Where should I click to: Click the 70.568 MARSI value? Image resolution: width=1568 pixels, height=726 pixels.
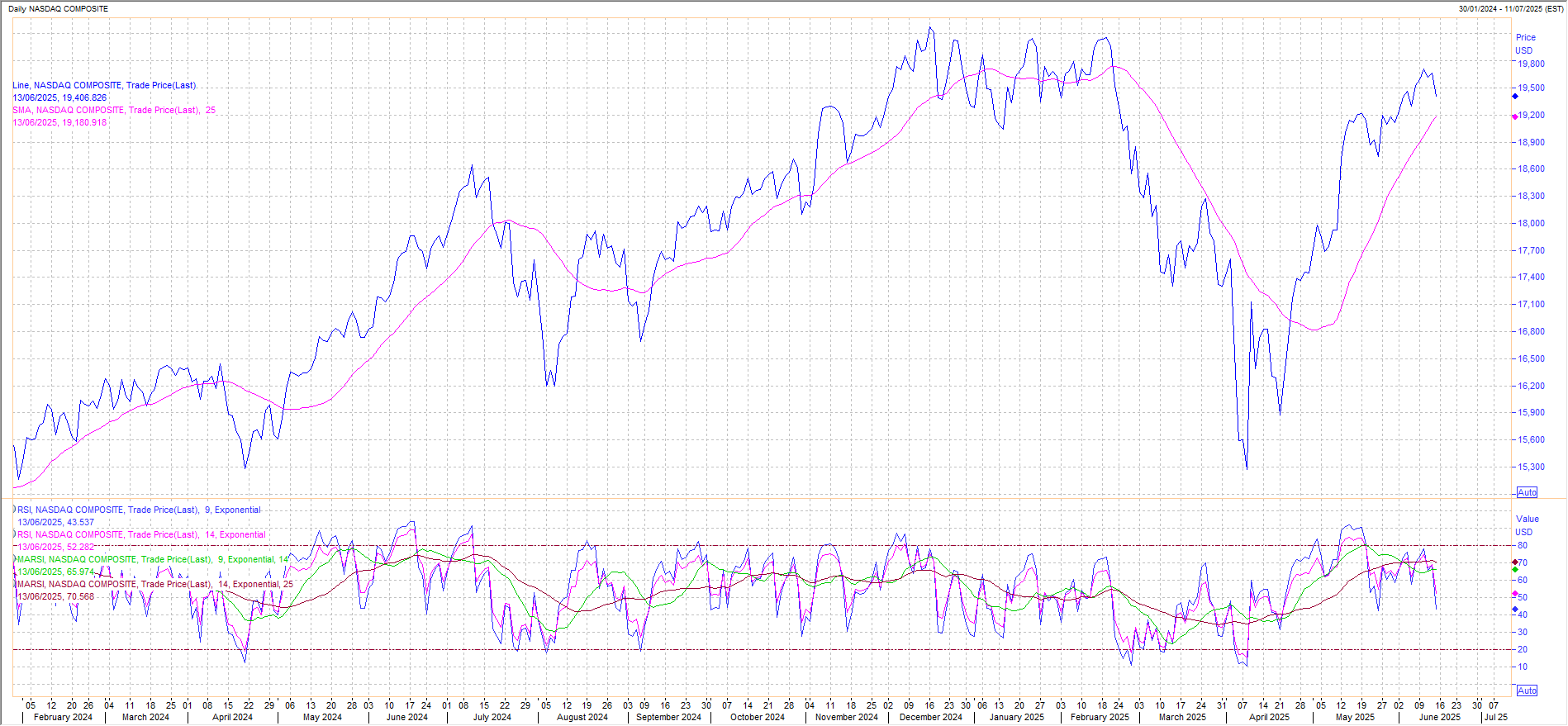[x=80, y=596]
